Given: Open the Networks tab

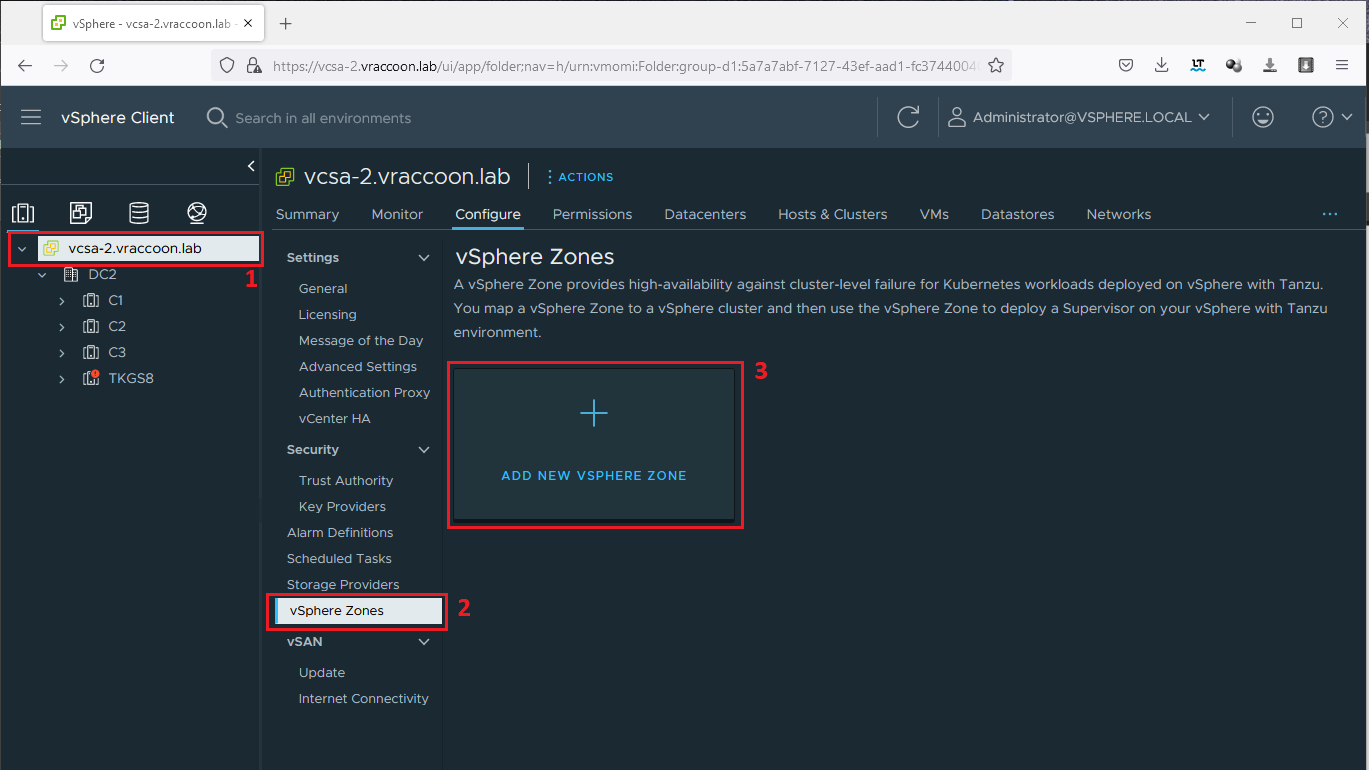Looking at the screenshot, I should 1118,214.
